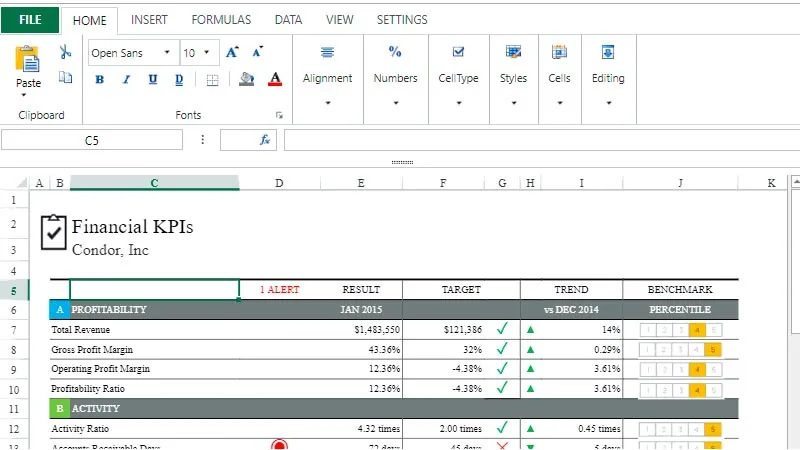Click the green up arrow in Gross Profit Margin row
The height and width of the screenshot is (450, 800).
click(x=531, y=349)
